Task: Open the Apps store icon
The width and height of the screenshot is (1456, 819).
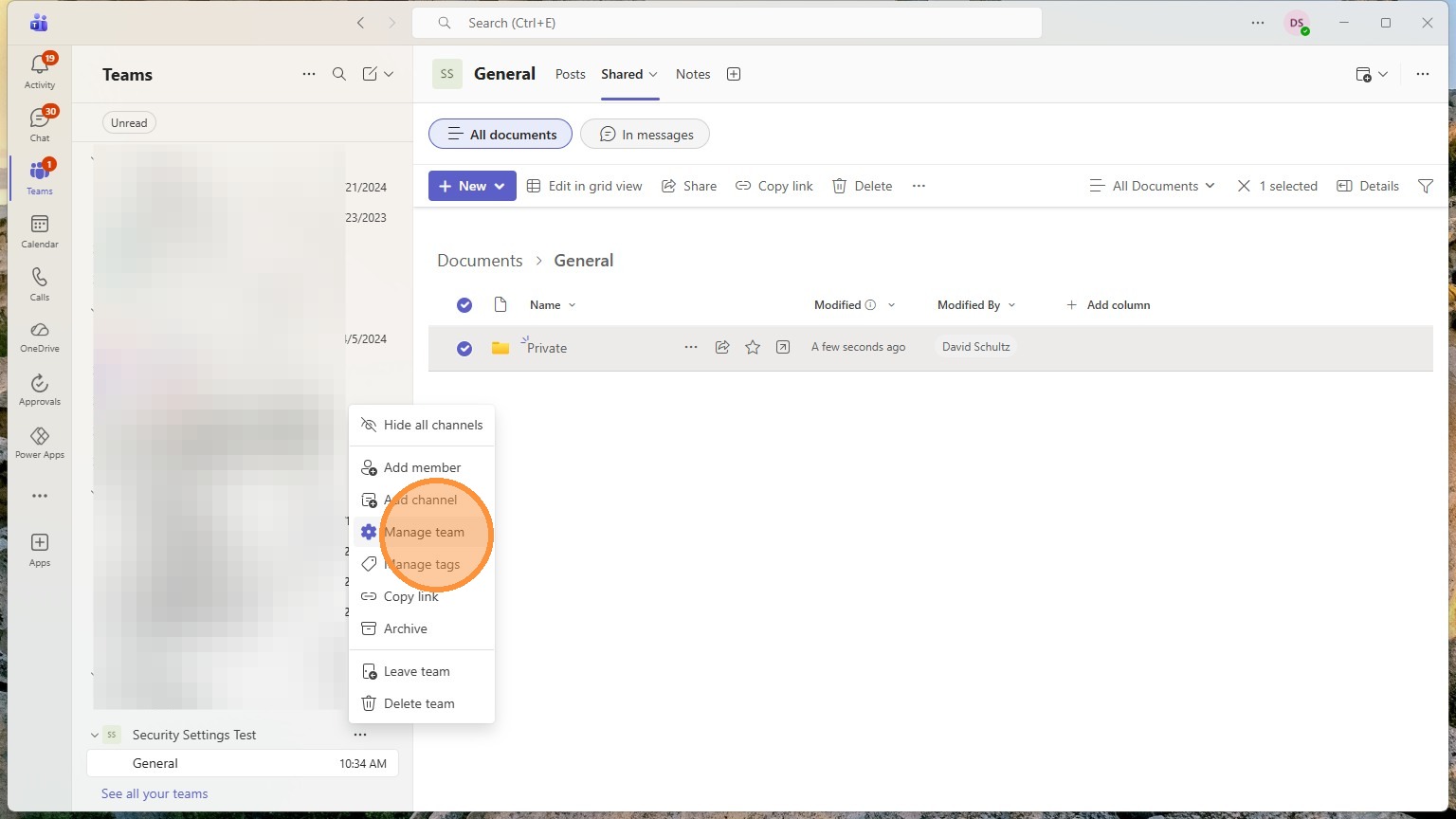Action: point(40,550)
